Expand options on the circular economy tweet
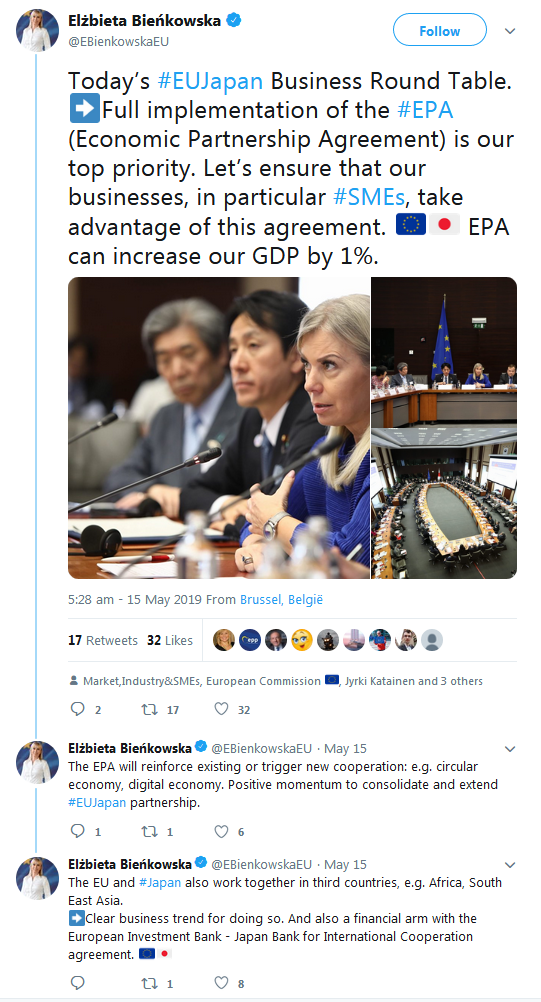 [510, 748]
